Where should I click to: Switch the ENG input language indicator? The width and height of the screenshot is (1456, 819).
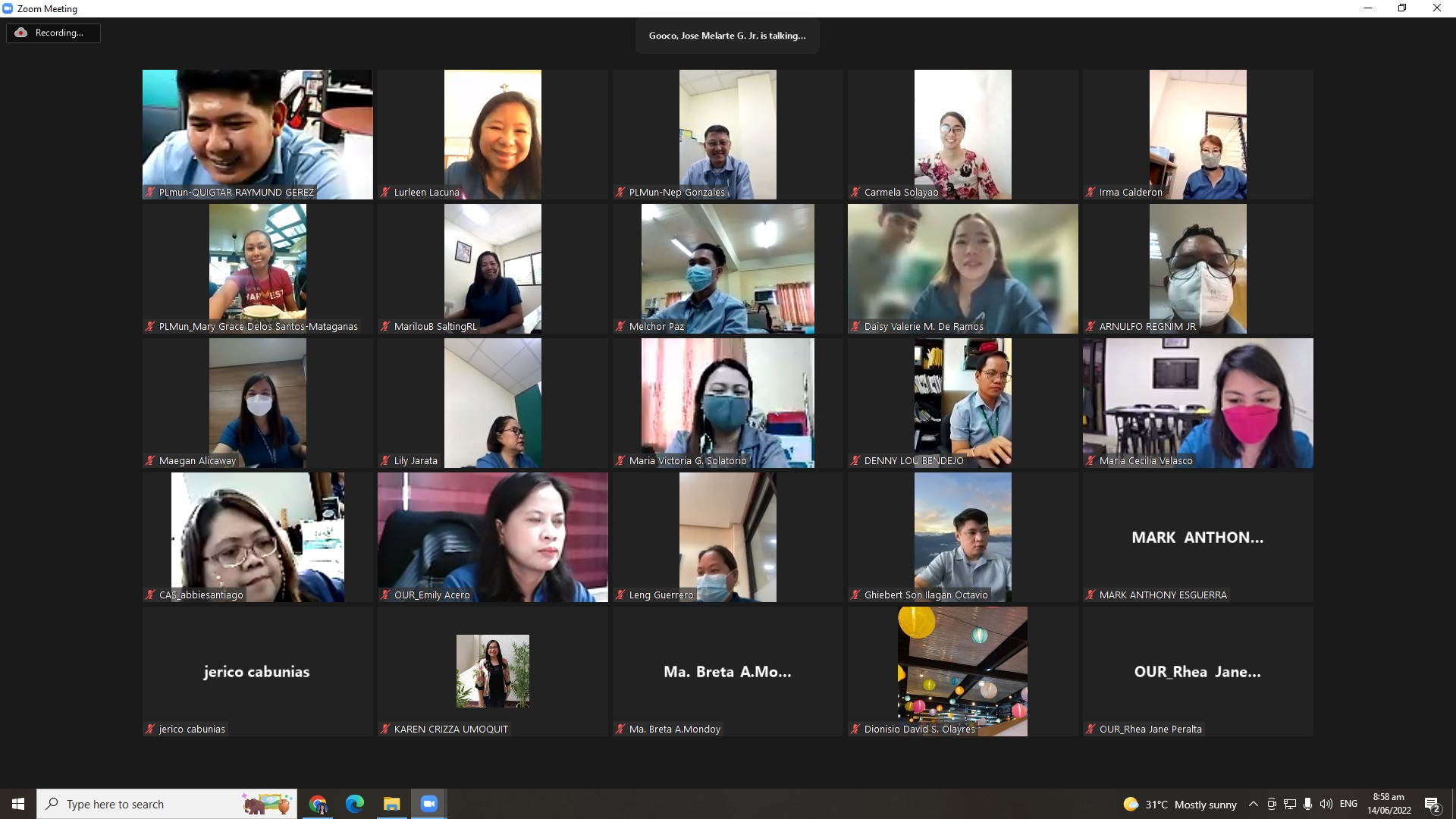[1348, 804]
